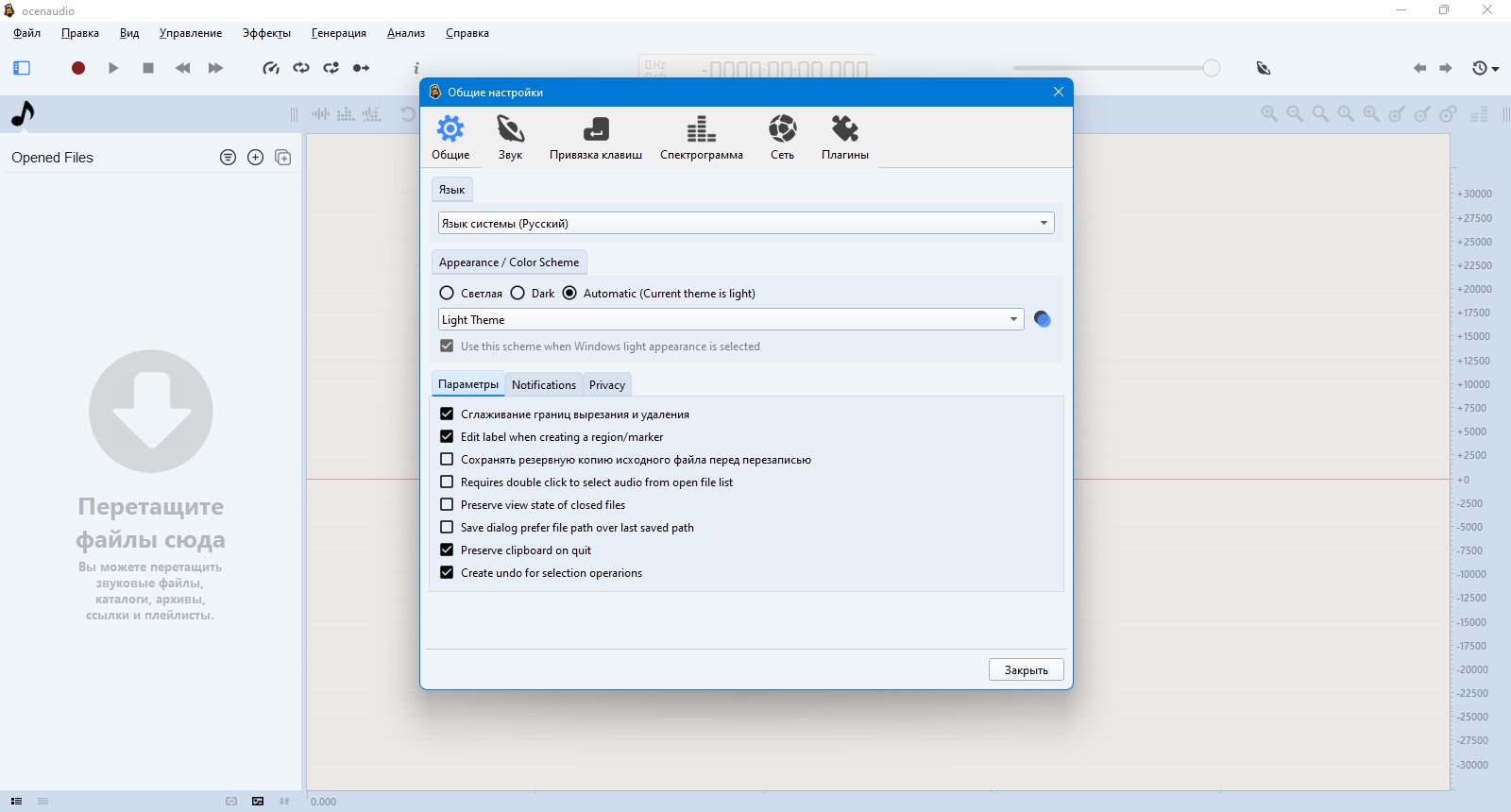Screen dimensions: 1511x812
Task: Open the history clock dropdown in toolbar
Action: click(1486, 68)
